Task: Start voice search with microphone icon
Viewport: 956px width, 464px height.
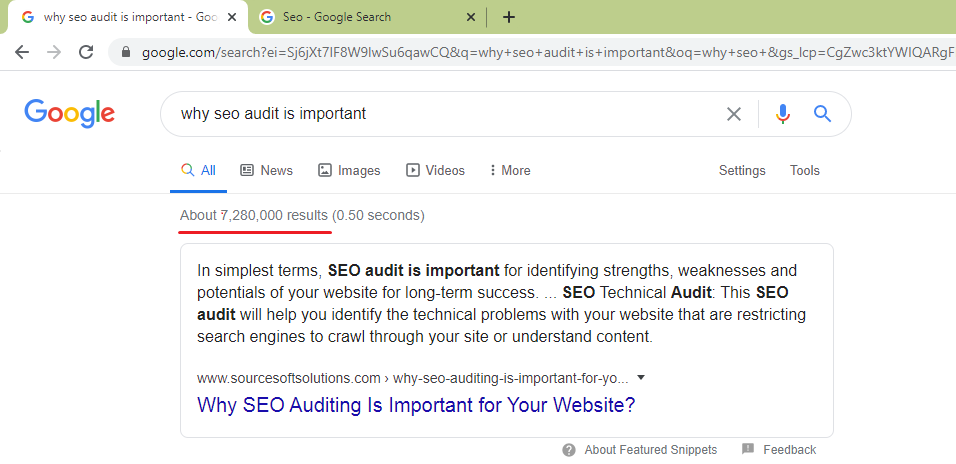Action: click(x=783, y=114)
